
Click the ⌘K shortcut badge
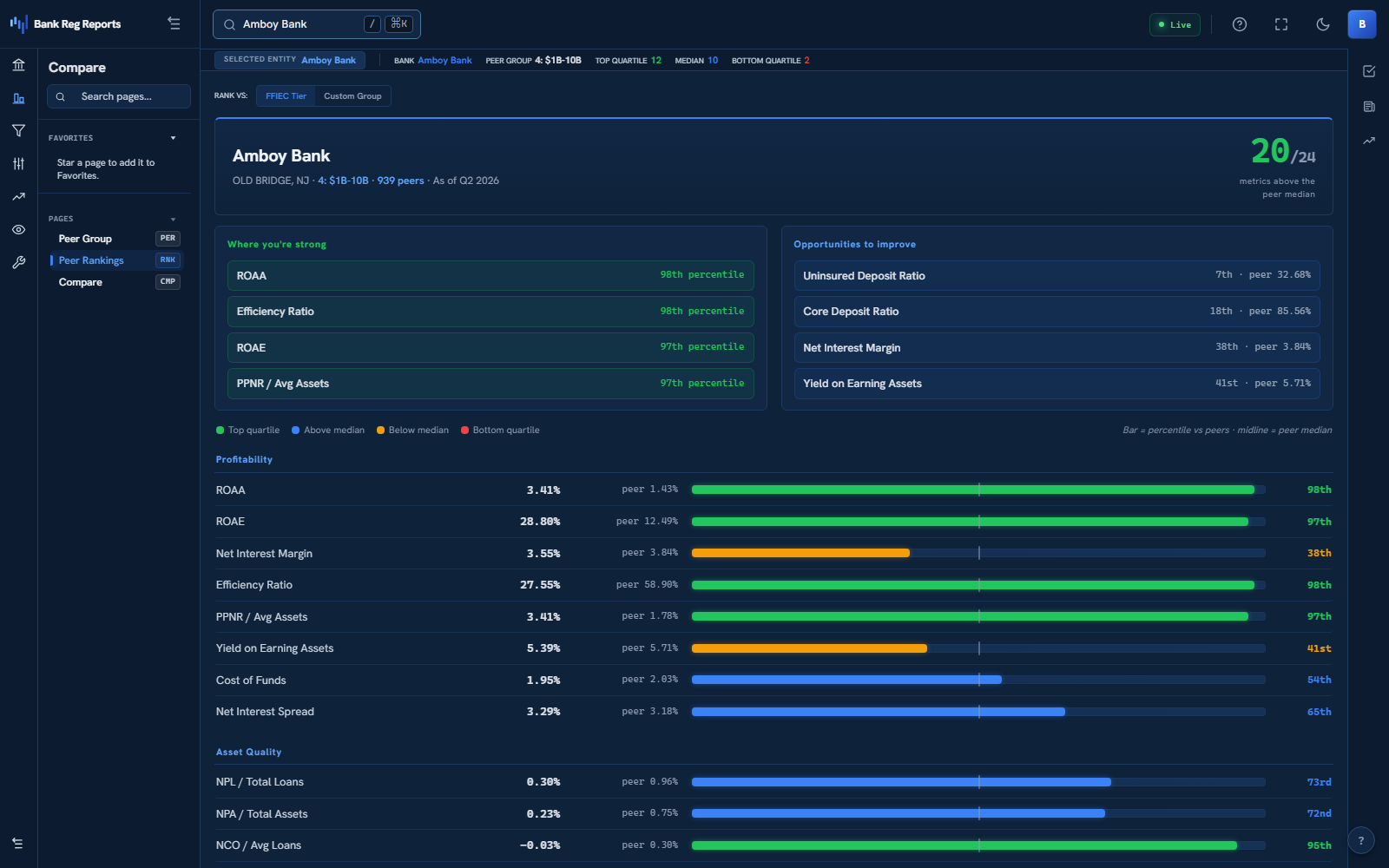click(399, 24)
